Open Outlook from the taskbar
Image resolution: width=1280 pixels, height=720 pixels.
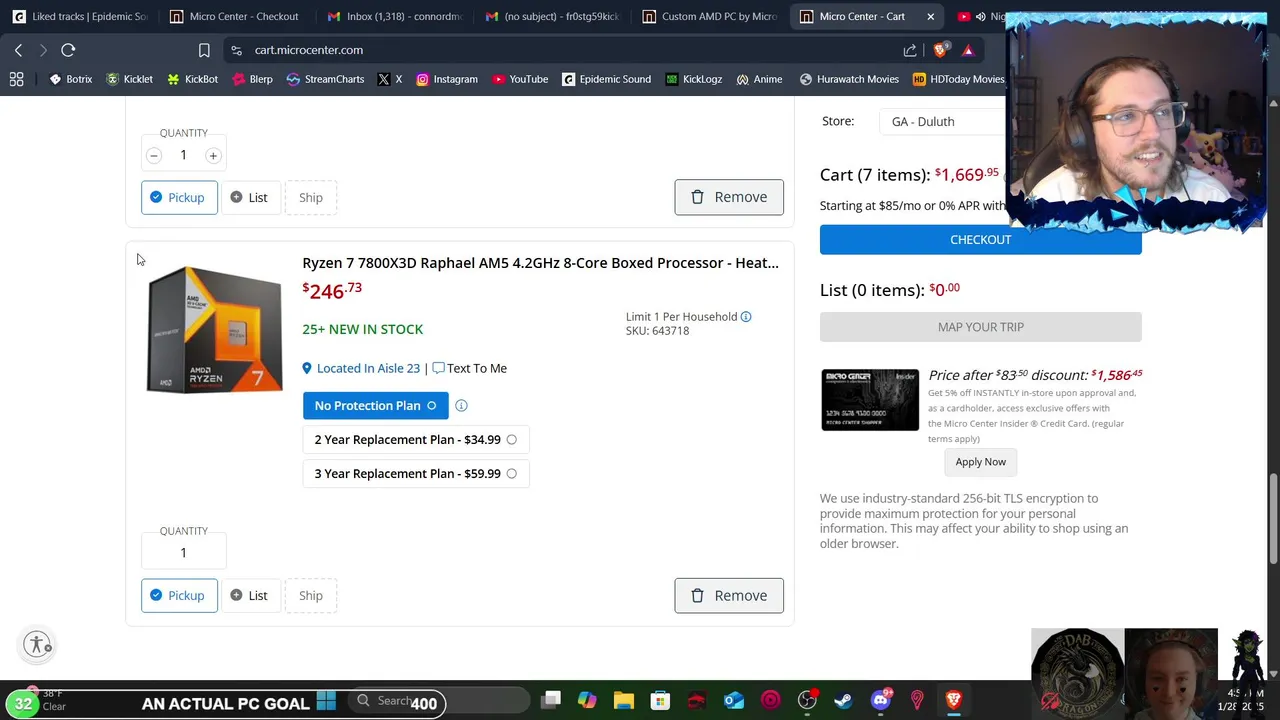(734, 701)
